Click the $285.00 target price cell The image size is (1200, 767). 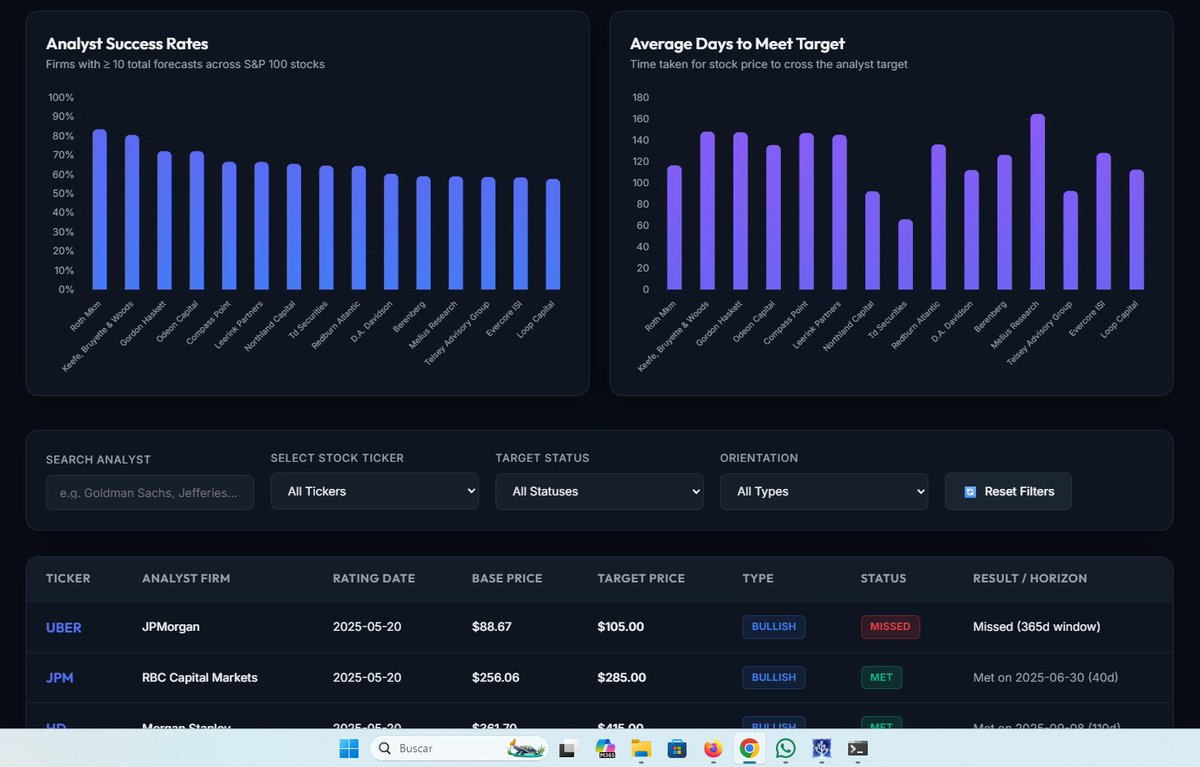tap(622, 677)
